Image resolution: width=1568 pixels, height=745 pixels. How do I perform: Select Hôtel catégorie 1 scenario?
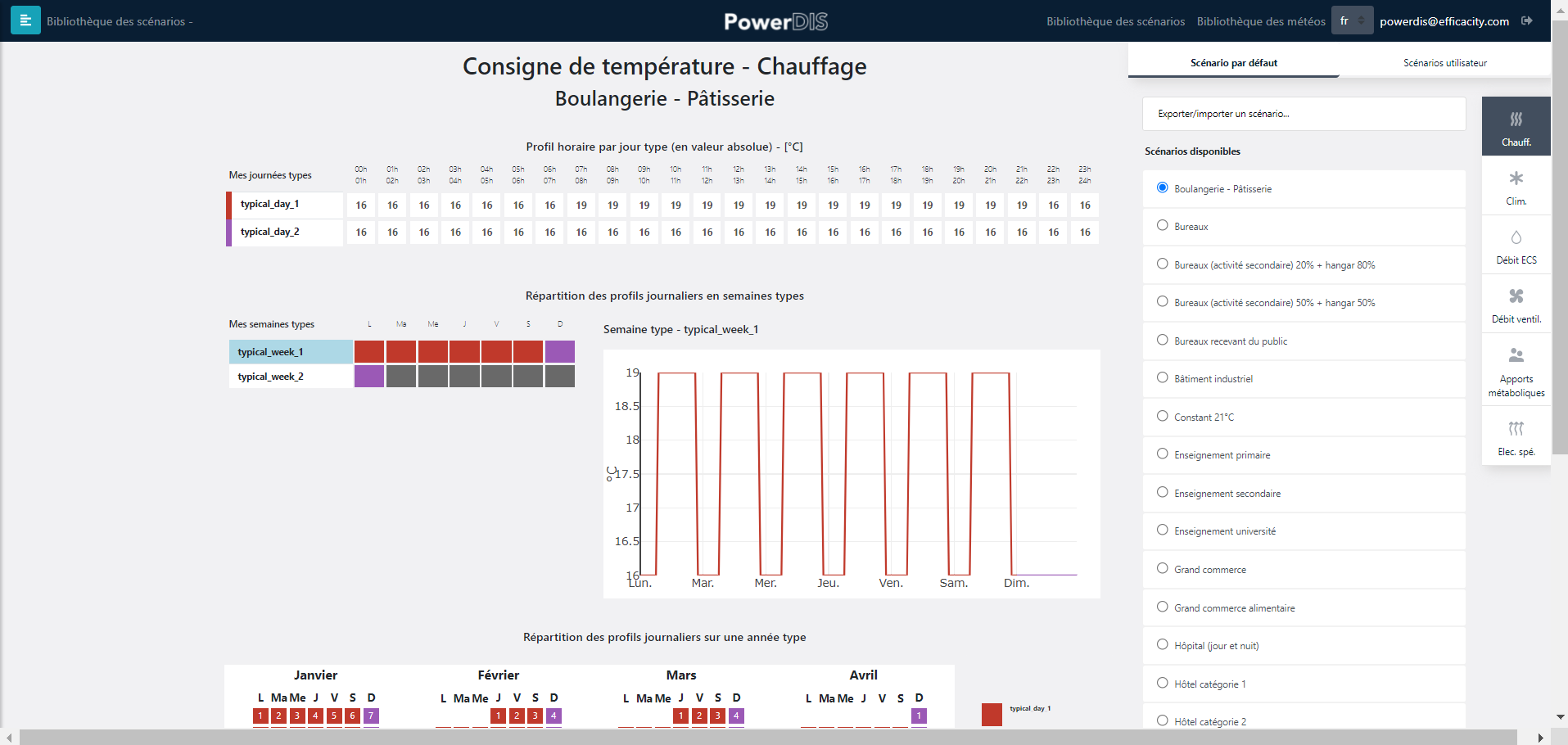pyautogui.click(x=1162, y=683)
